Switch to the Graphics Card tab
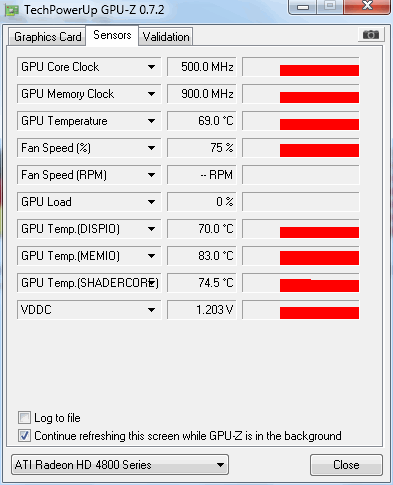The height and width of the screenshot is (485, 393). click(x=47, y=37)
